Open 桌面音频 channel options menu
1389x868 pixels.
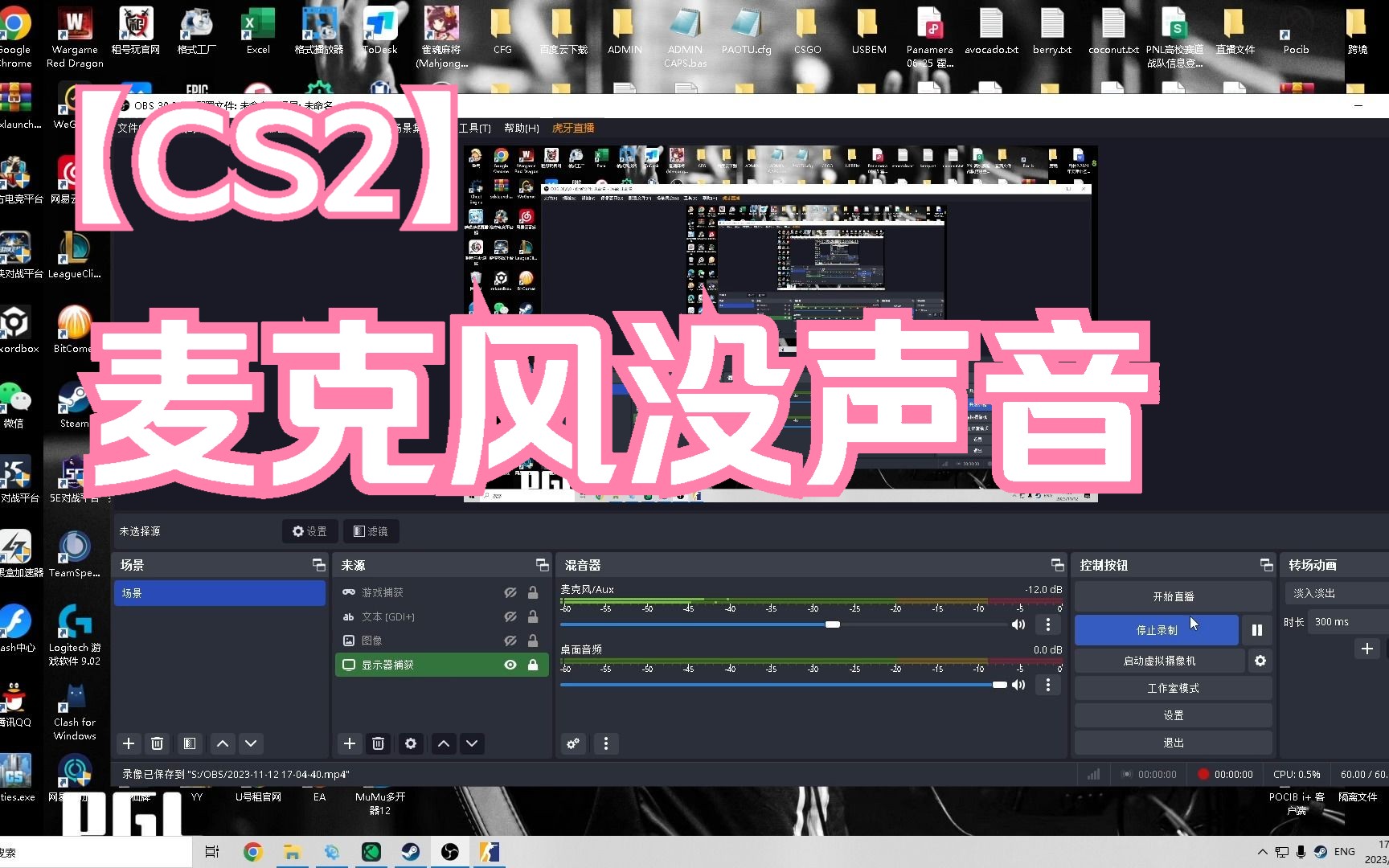1047,685
